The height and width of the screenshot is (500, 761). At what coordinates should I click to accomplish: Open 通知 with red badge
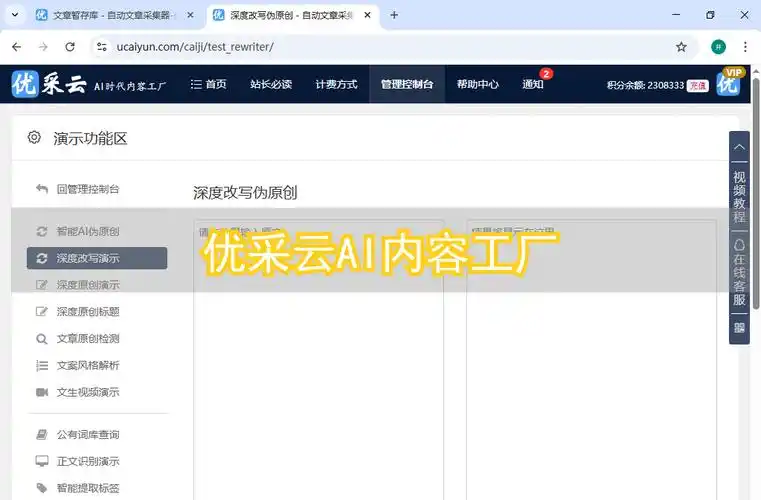[x=533, y=84]
